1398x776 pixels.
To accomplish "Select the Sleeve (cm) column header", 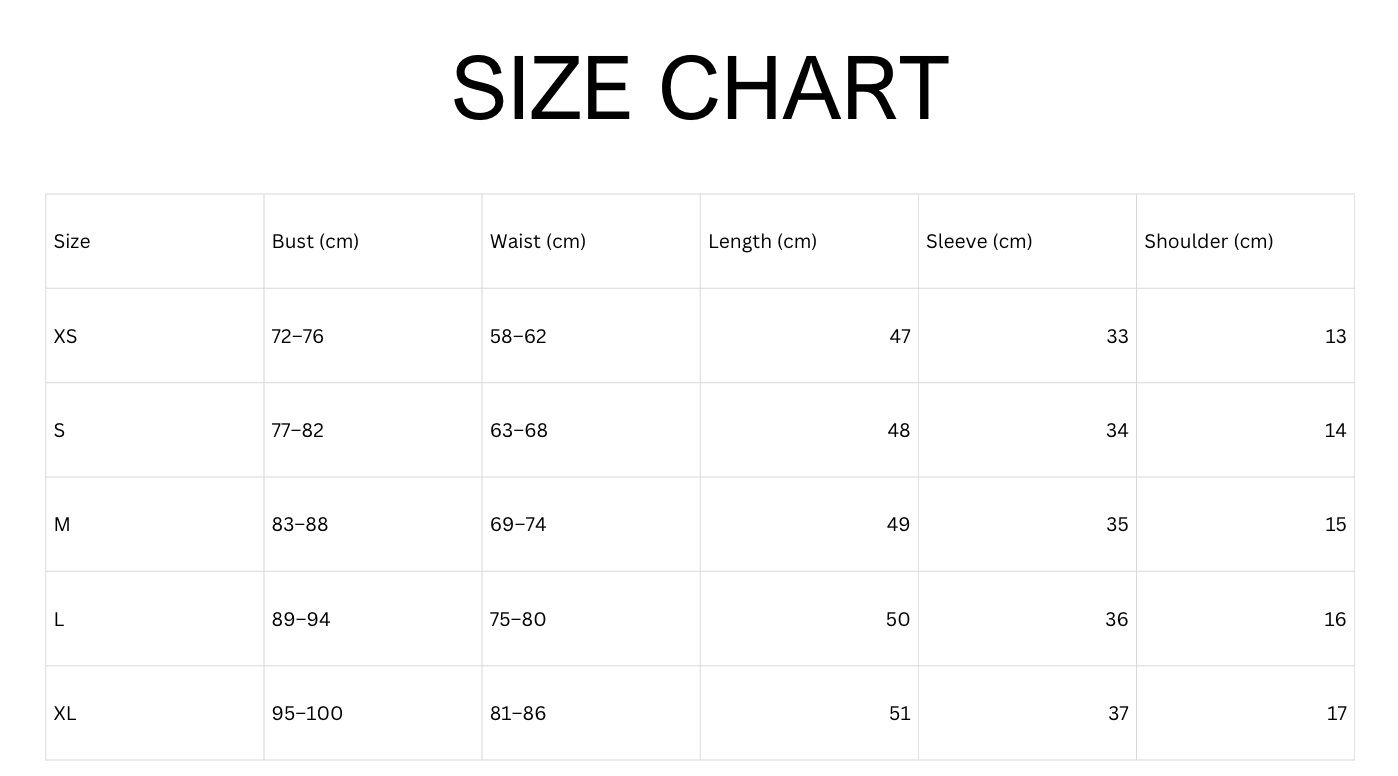I will tap(979, 241).
